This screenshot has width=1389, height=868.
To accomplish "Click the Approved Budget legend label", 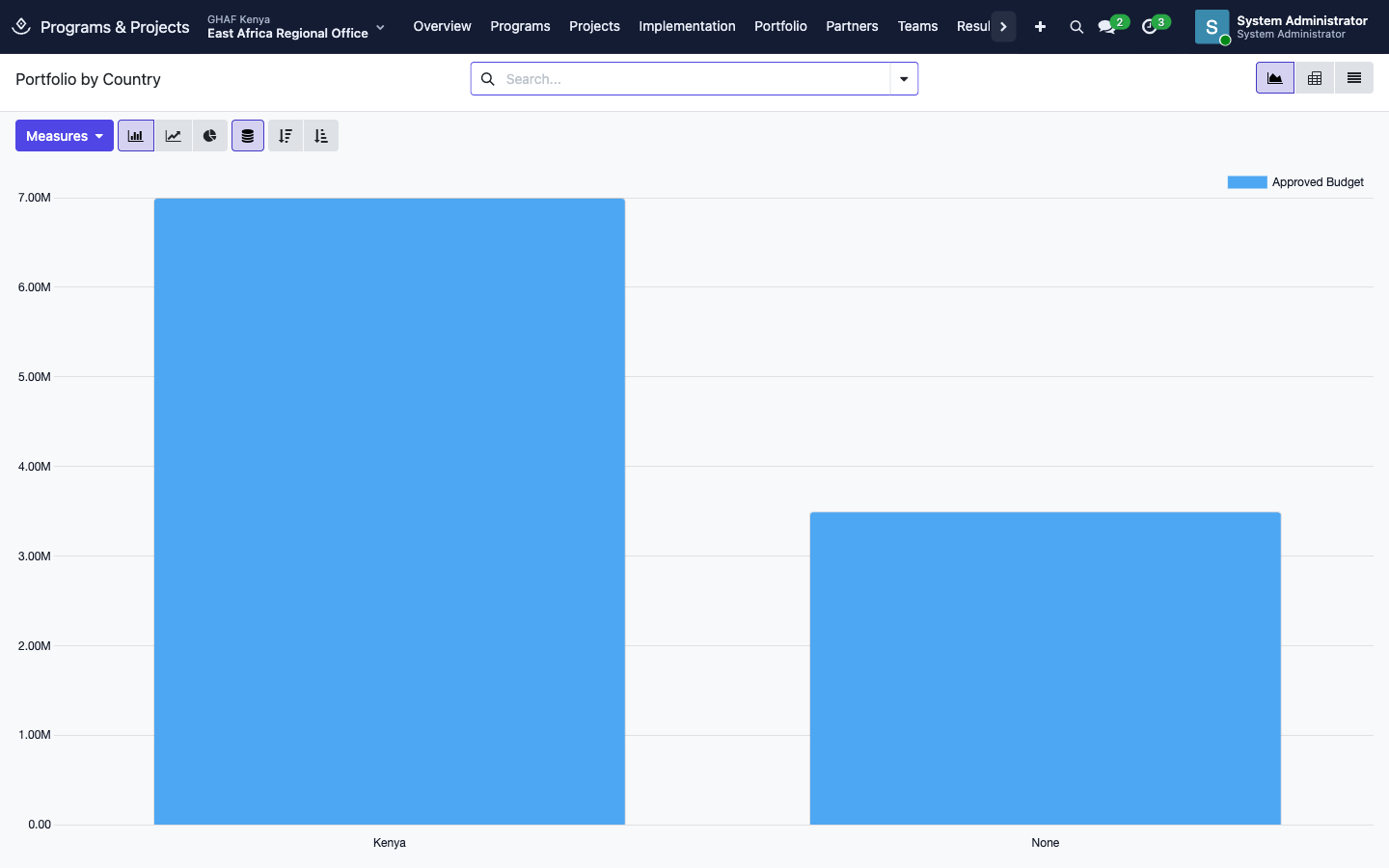I will point(1318,182).
